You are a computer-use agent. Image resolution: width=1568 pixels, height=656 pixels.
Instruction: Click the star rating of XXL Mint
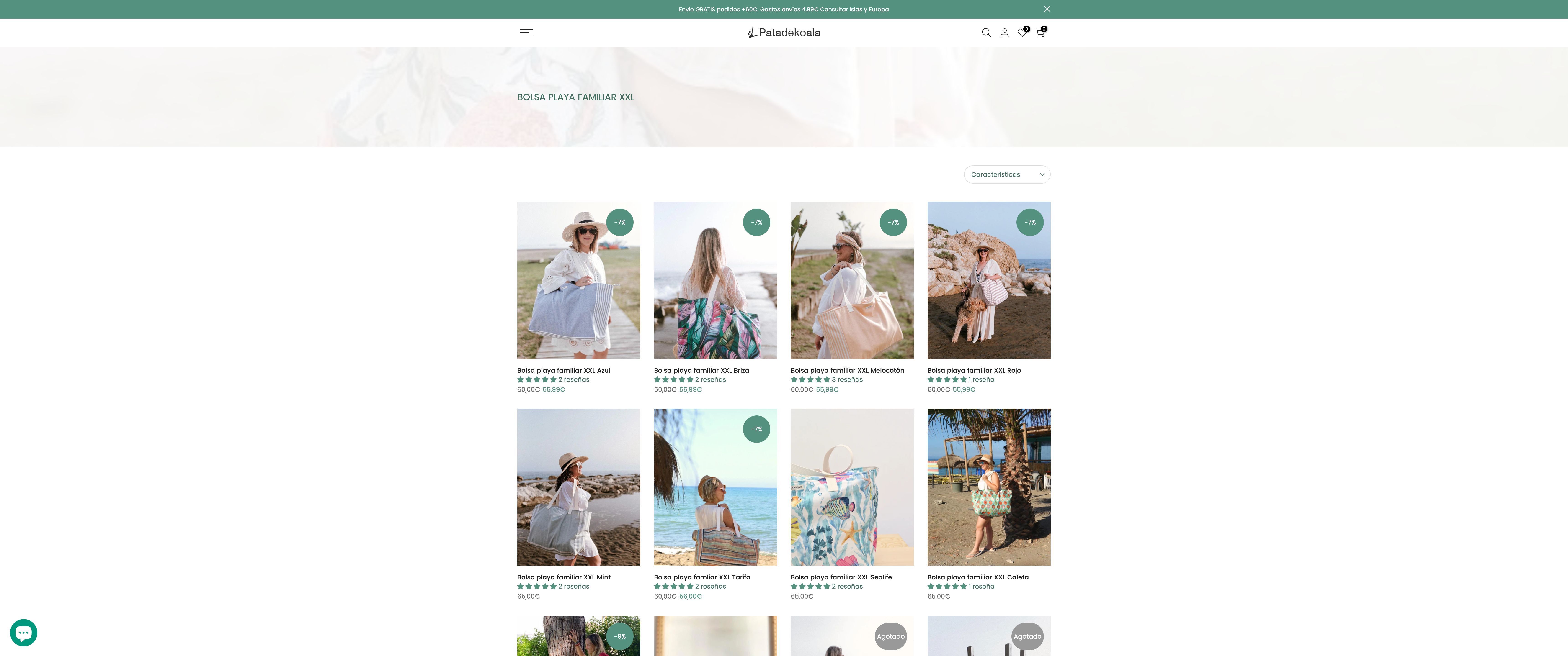click(x=537, y=587)
